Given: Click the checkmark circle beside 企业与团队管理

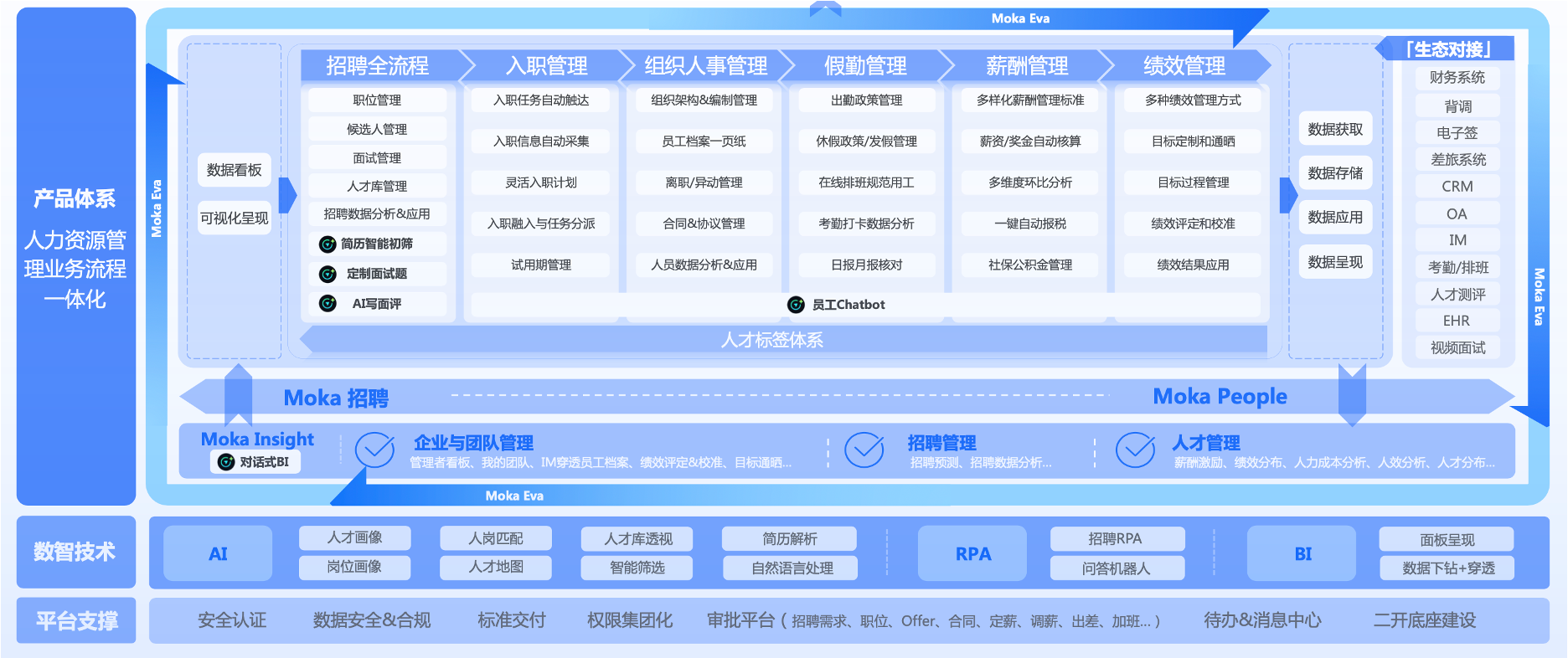Looking at the screenshot, I should point(374,450).
